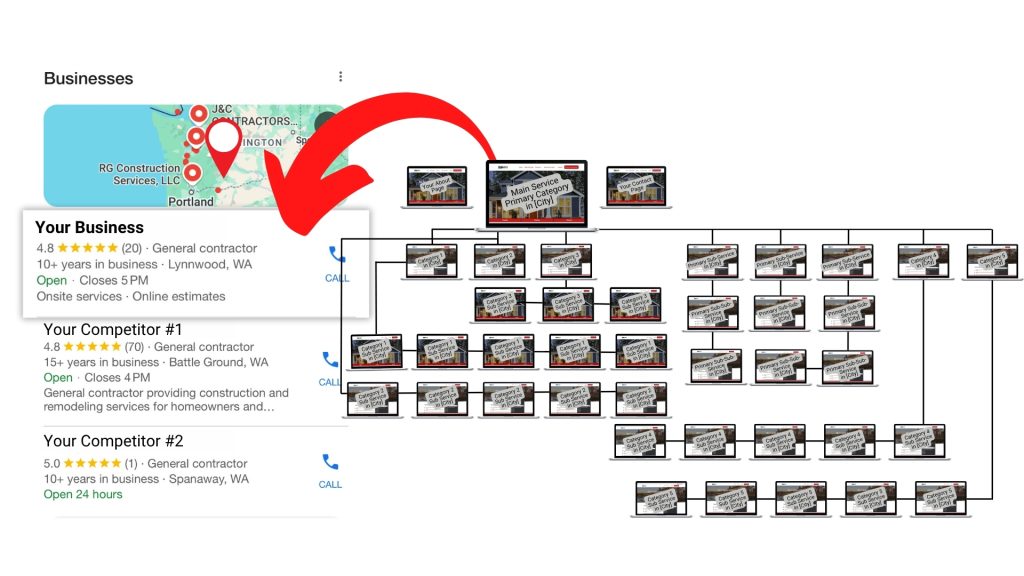Image resolution: width=1024 pixels, height=576 pixels.
Task: Click the star rating of Your Business
Action: (x=88, y=248)
